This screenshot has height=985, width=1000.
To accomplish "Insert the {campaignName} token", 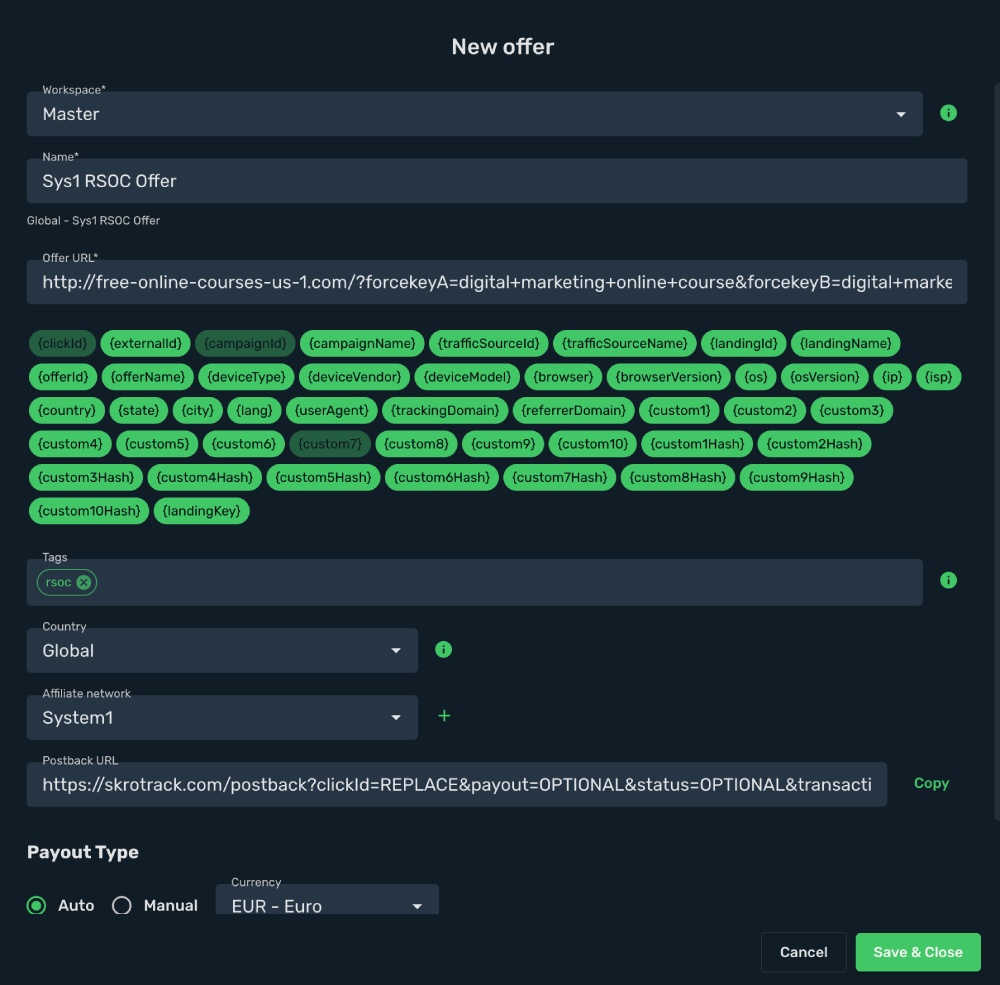I will coord(362,343).
